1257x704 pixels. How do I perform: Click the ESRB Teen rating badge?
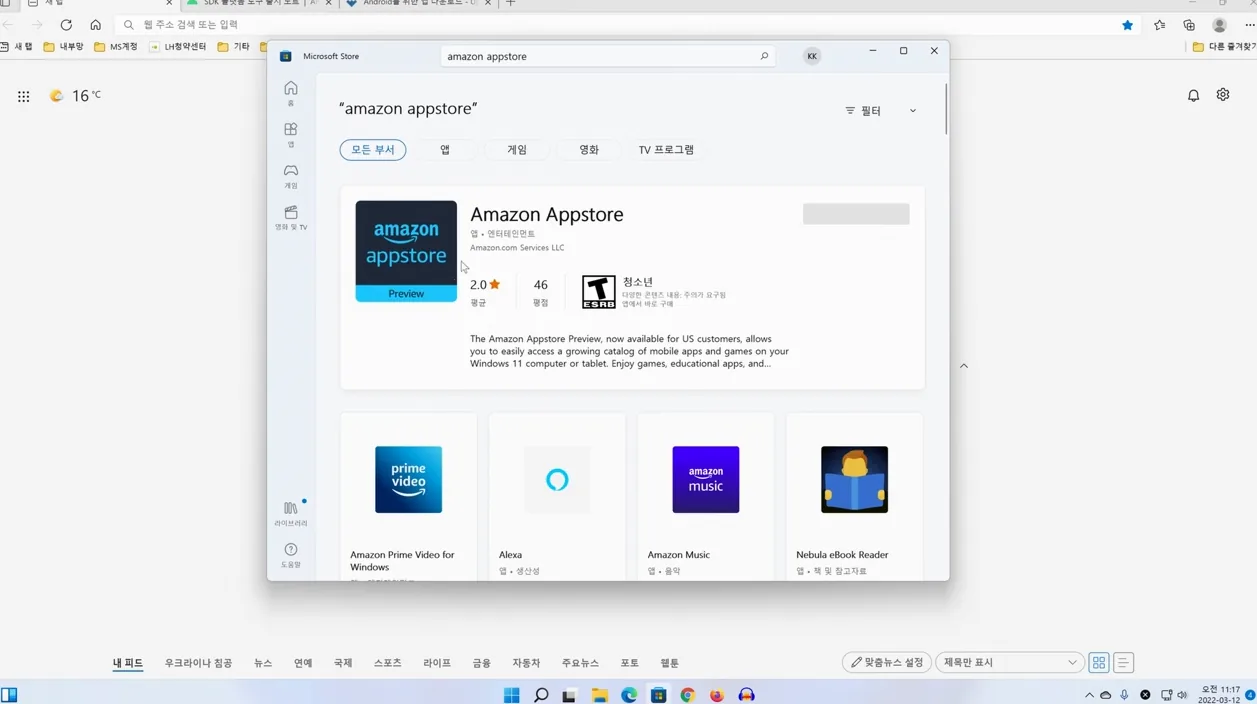[x=599, y=292]
